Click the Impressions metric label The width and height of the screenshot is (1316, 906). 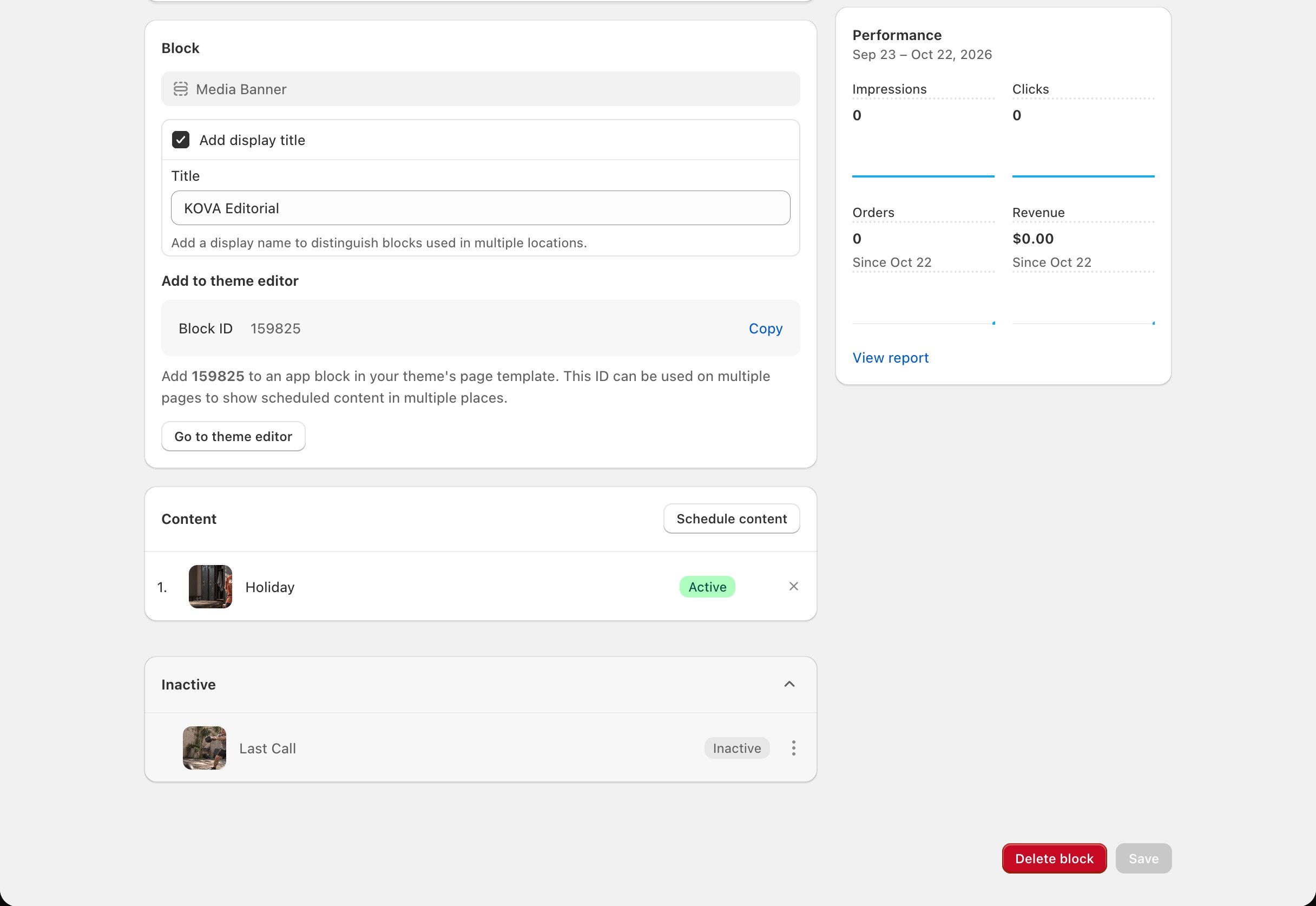coord(889,89)
